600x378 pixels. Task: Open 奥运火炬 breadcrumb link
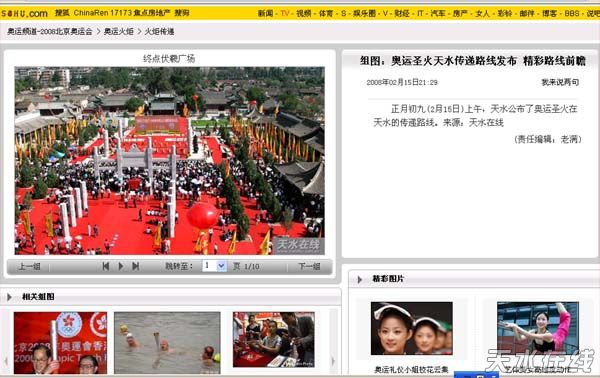pyautogui.click(x=119, y=31)
